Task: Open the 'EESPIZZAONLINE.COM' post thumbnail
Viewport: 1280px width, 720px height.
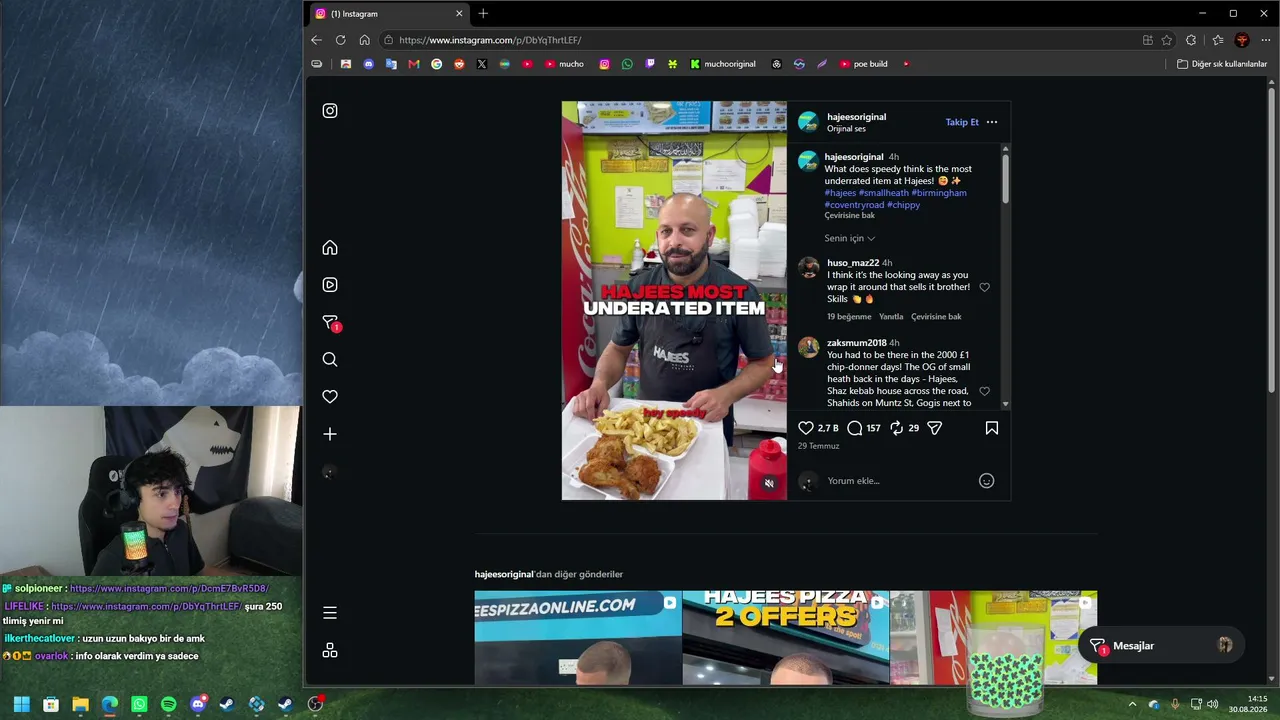Action: (578, 637)
